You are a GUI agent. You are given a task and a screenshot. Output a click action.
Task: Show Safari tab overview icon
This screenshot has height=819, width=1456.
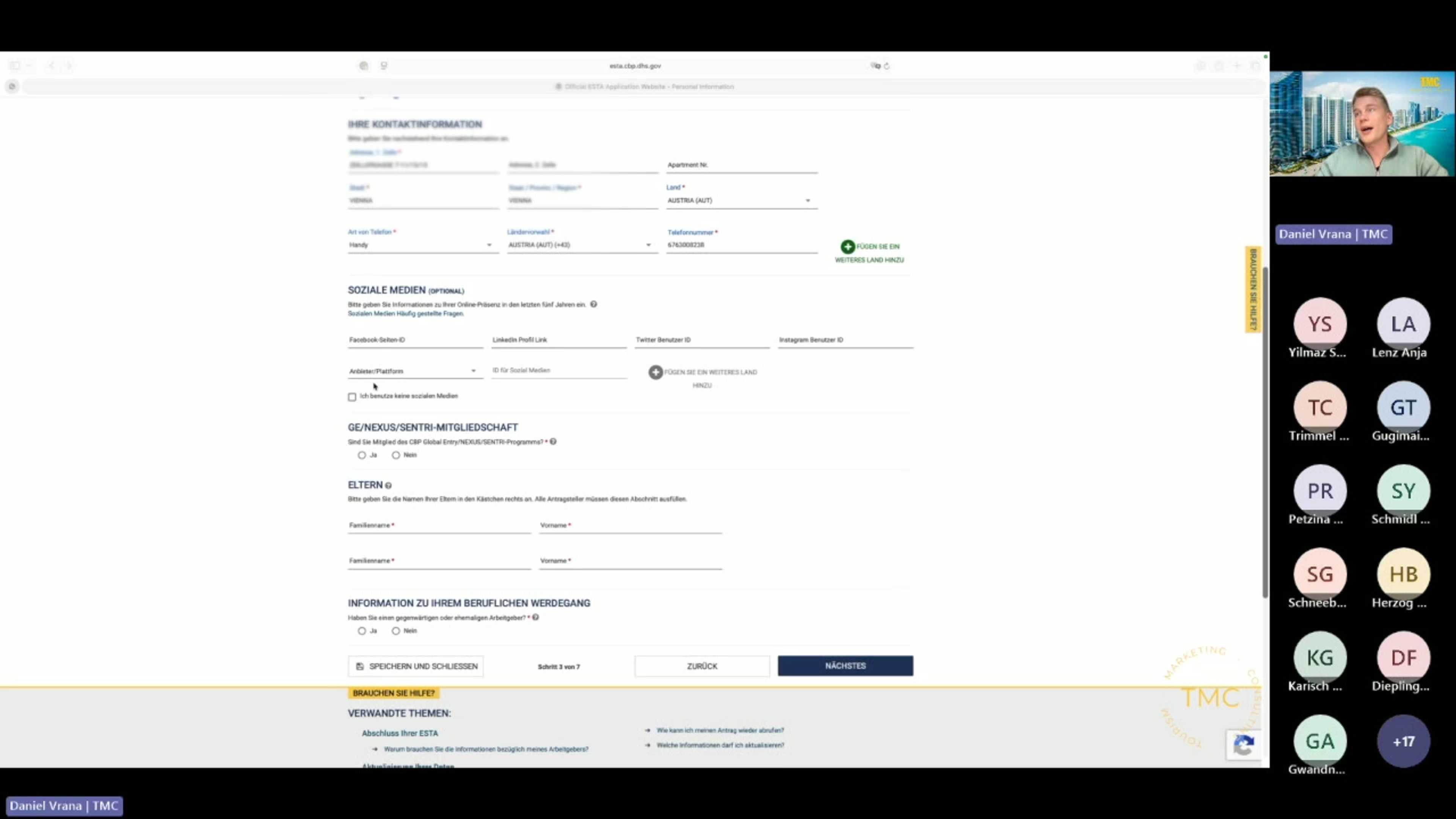[x=1255, y=66]
